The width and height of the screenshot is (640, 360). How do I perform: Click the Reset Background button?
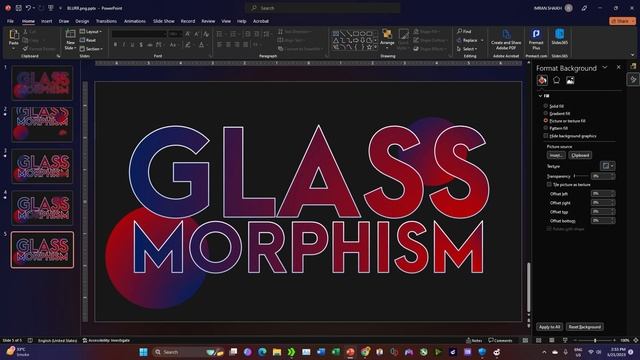(584, 327)
